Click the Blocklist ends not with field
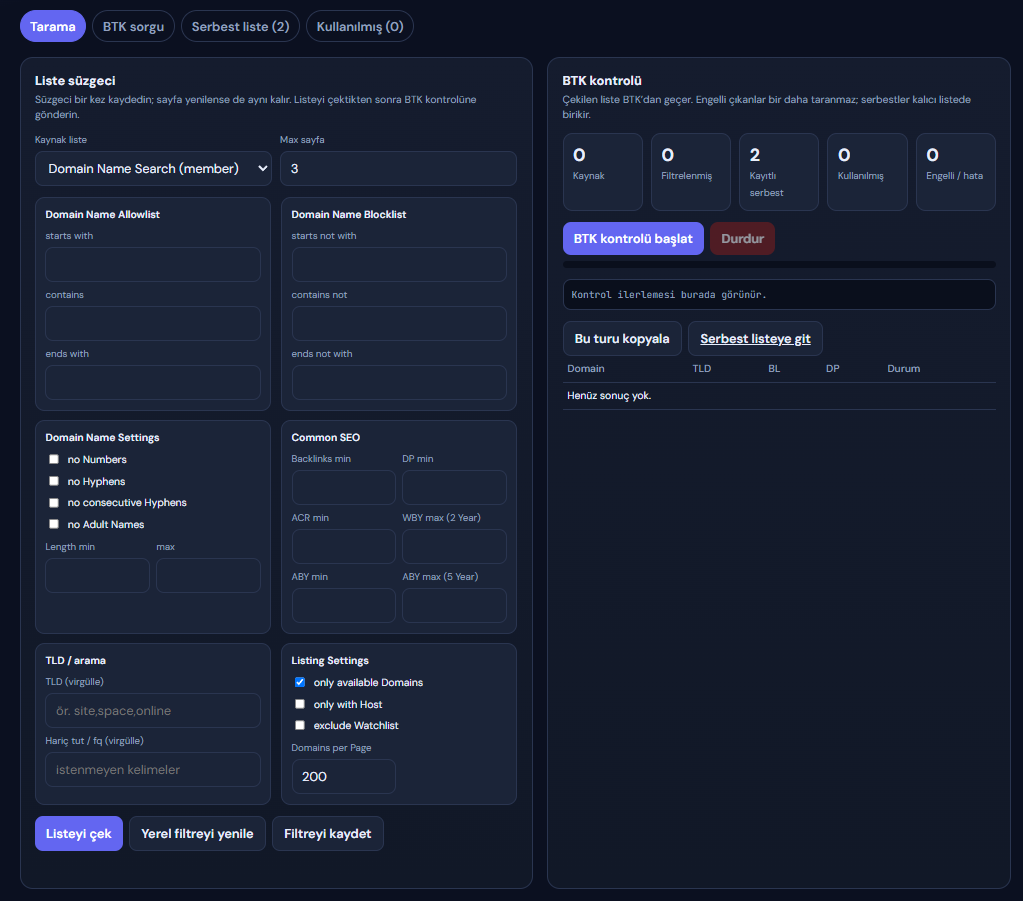 [399, 382]
